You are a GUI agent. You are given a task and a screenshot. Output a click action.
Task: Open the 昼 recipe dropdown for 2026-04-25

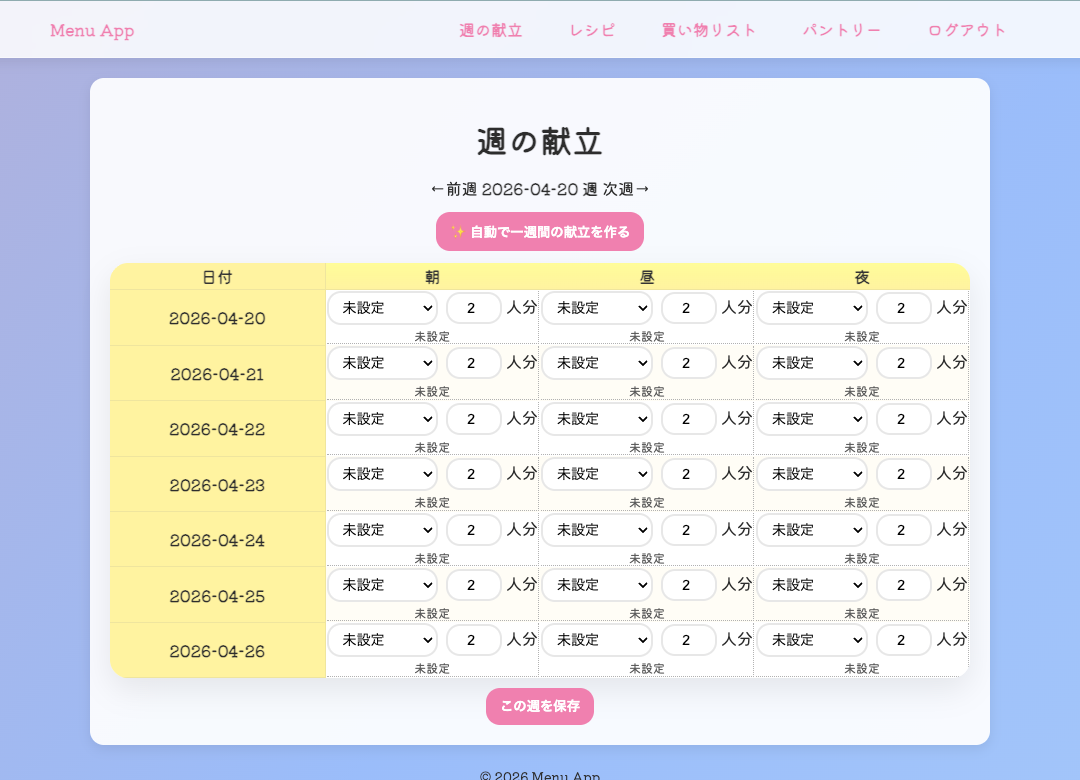click(598, 585)
